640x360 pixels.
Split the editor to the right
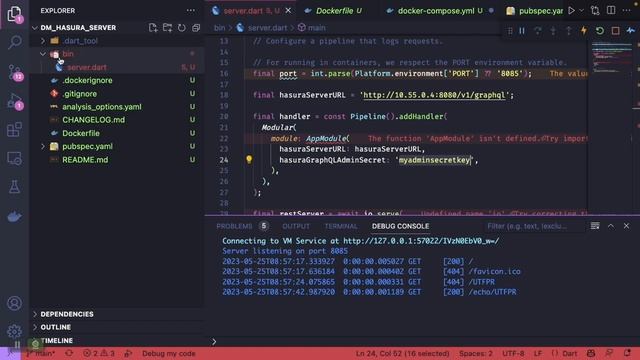[611, 11]
